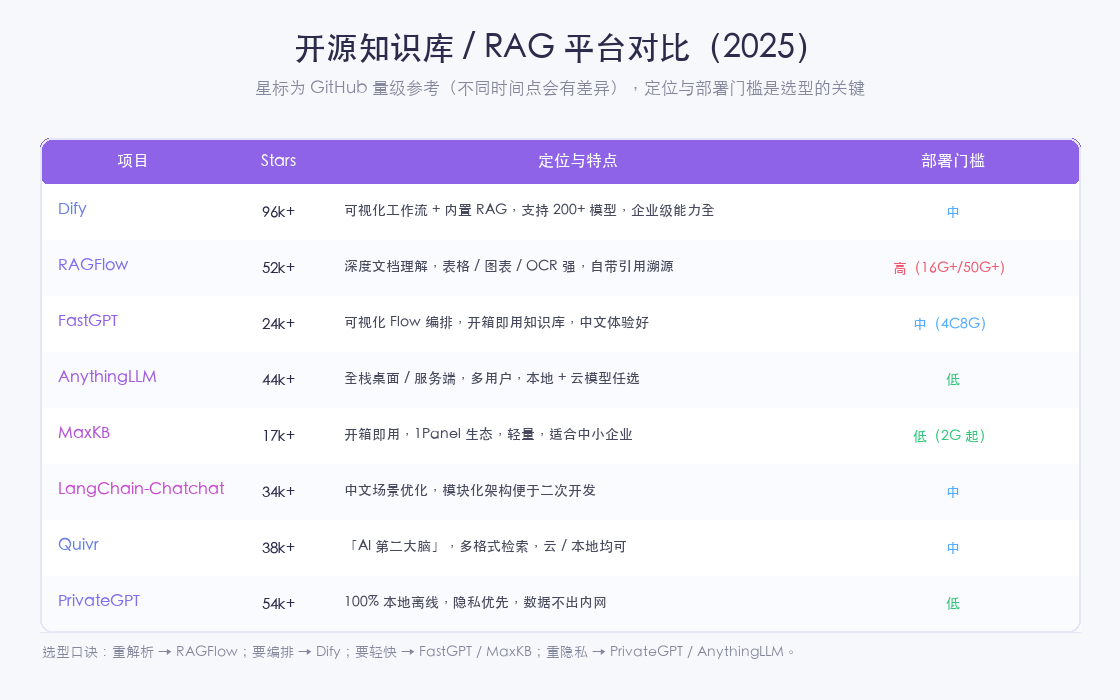The image size is (1120, 700).
Task: Click Dify deployment level 中
Action: (x=953, y=211)
